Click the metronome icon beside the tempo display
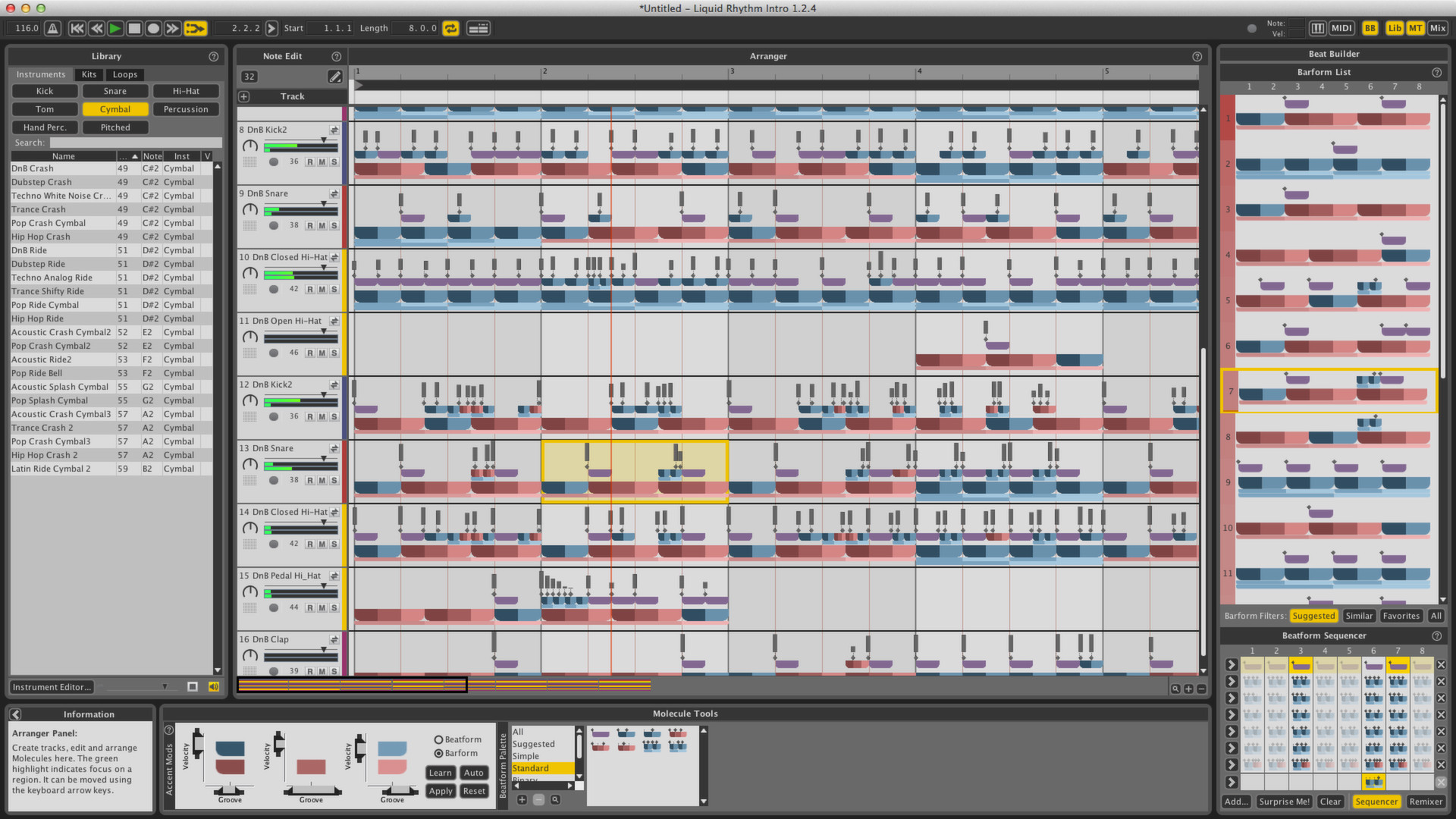Viewport: 1456px width, 819px height. point(51,27)
